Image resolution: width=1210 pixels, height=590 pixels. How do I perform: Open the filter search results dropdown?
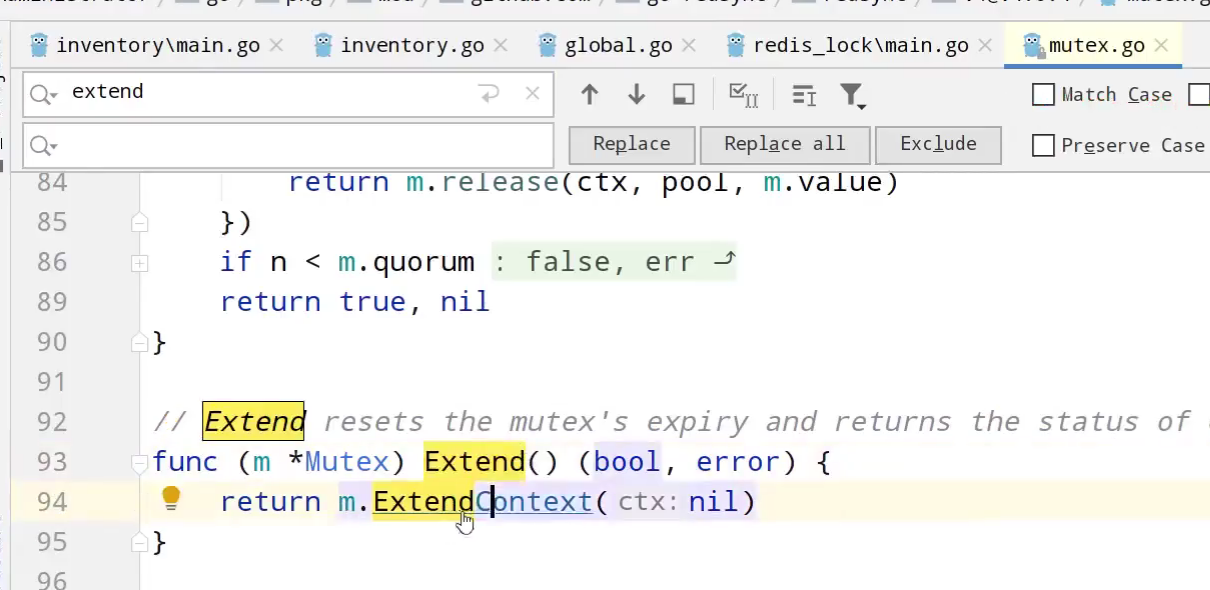852,96
